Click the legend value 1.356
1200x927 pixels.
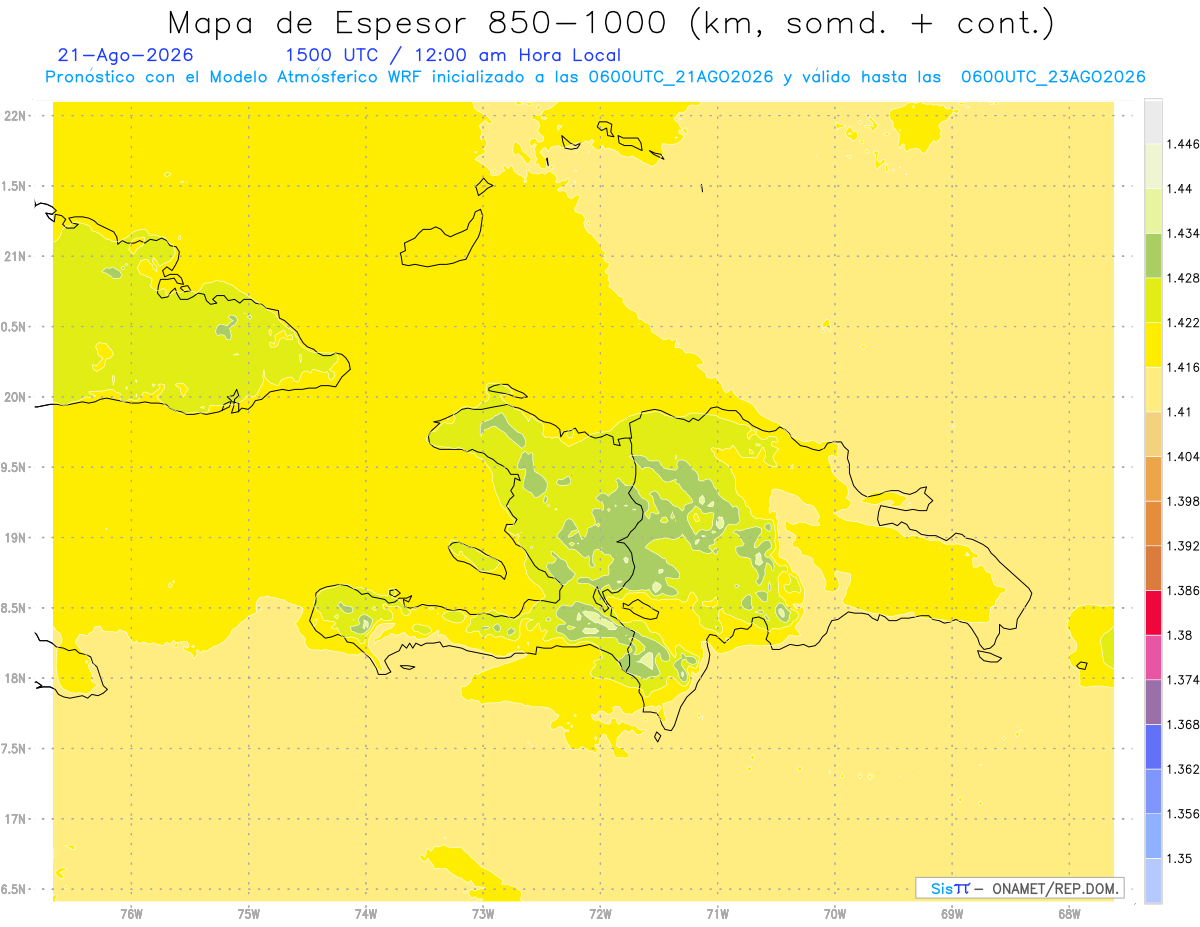tap(1183, 814)
